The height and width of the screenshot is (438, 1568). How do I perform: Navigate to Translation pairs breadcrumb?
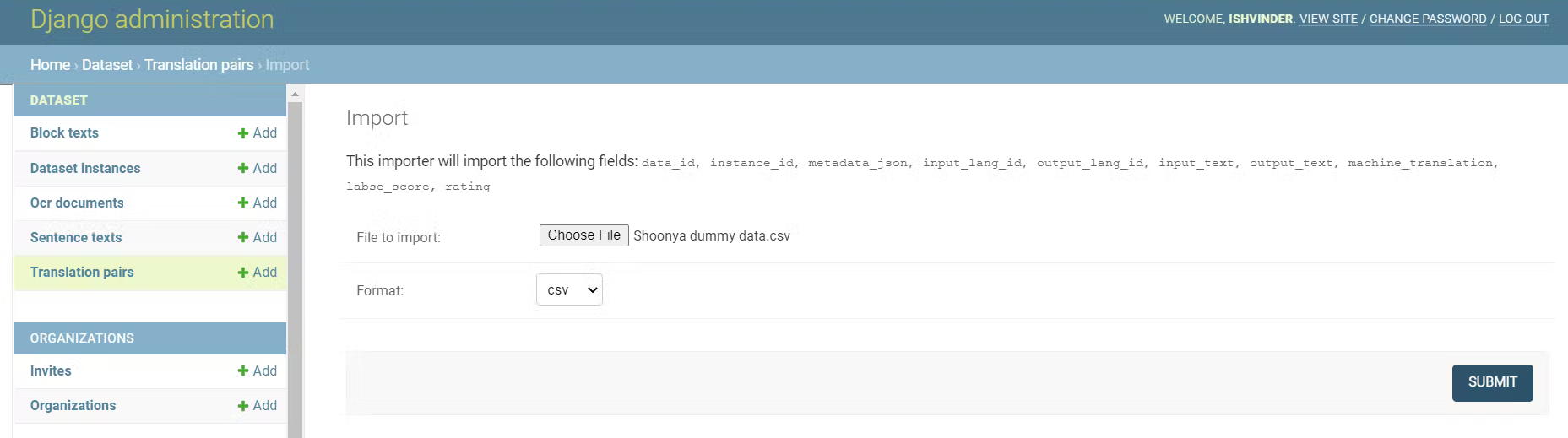[x=198, y=65]
